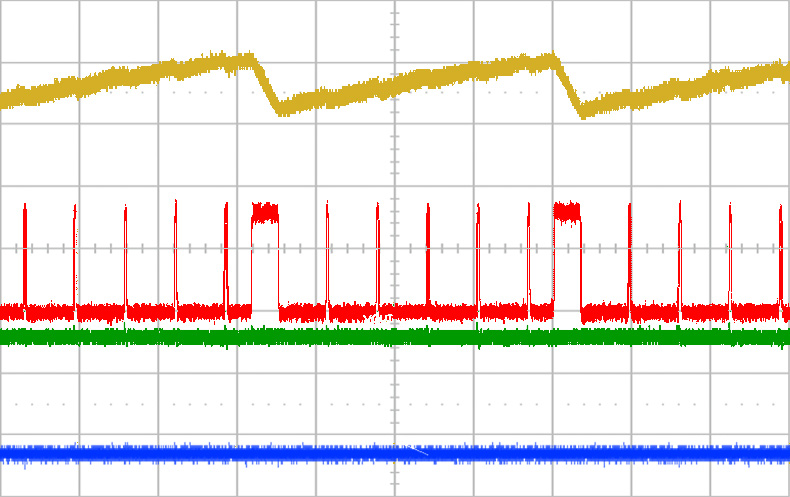This screenshot has height=497, width=790.
Task: Select the second peak of yellow sawtooth
Action: click(548, 60)
